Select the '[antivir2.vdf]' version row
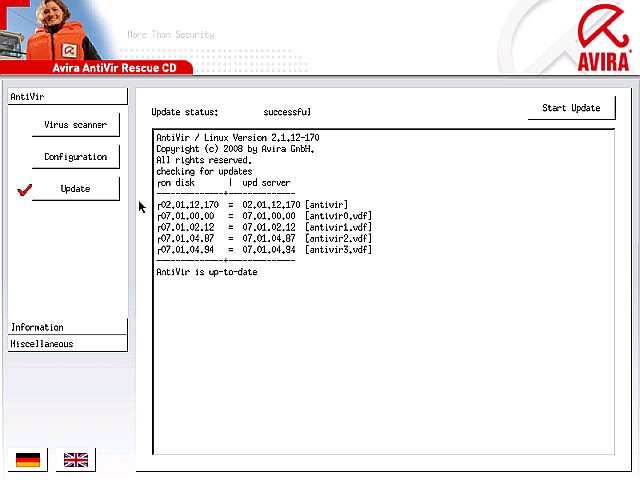Image resolution: width=640 pixels, height=480 pixels. click(264, 238)
